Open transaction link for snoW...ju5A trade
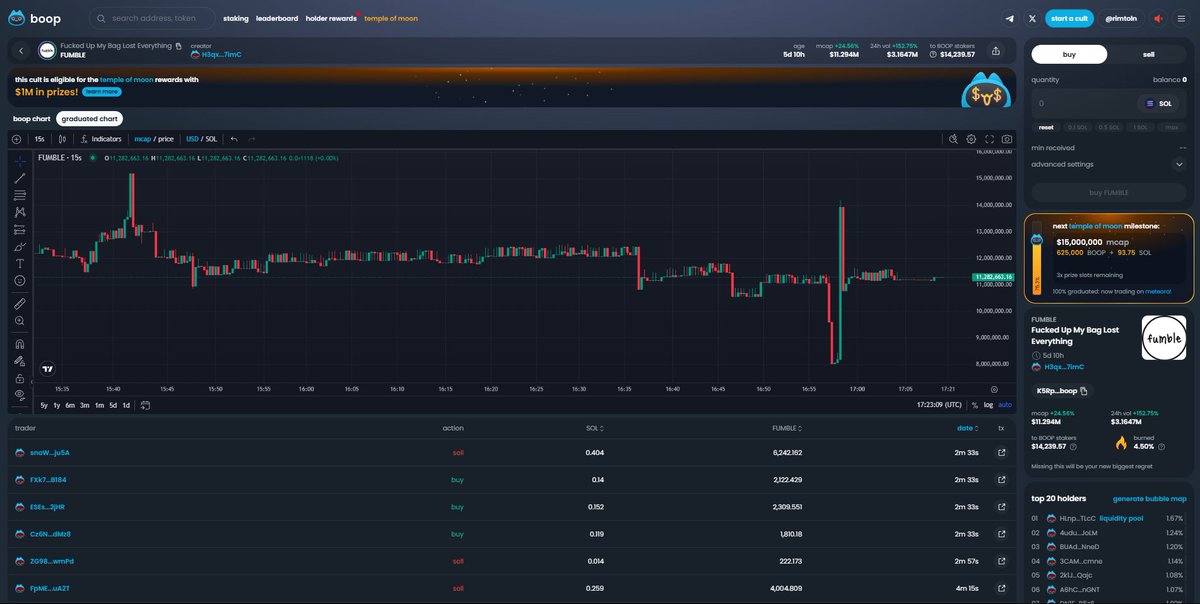The height and width of the screenshot is (604, 1200). click(1001, 452)
